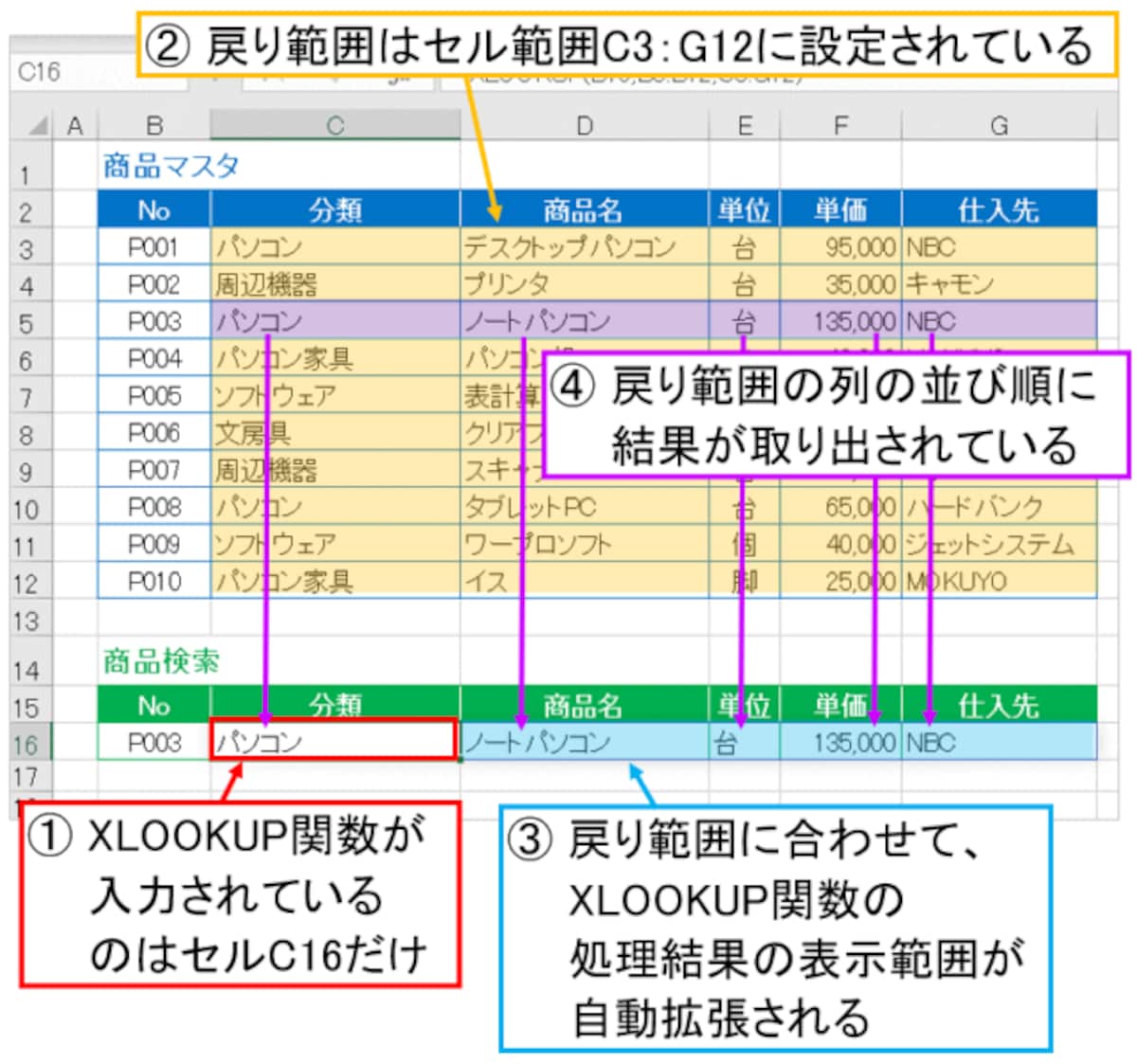Click search cell P003 in row 16
Screen dimensions: 1137x1064
154,742
